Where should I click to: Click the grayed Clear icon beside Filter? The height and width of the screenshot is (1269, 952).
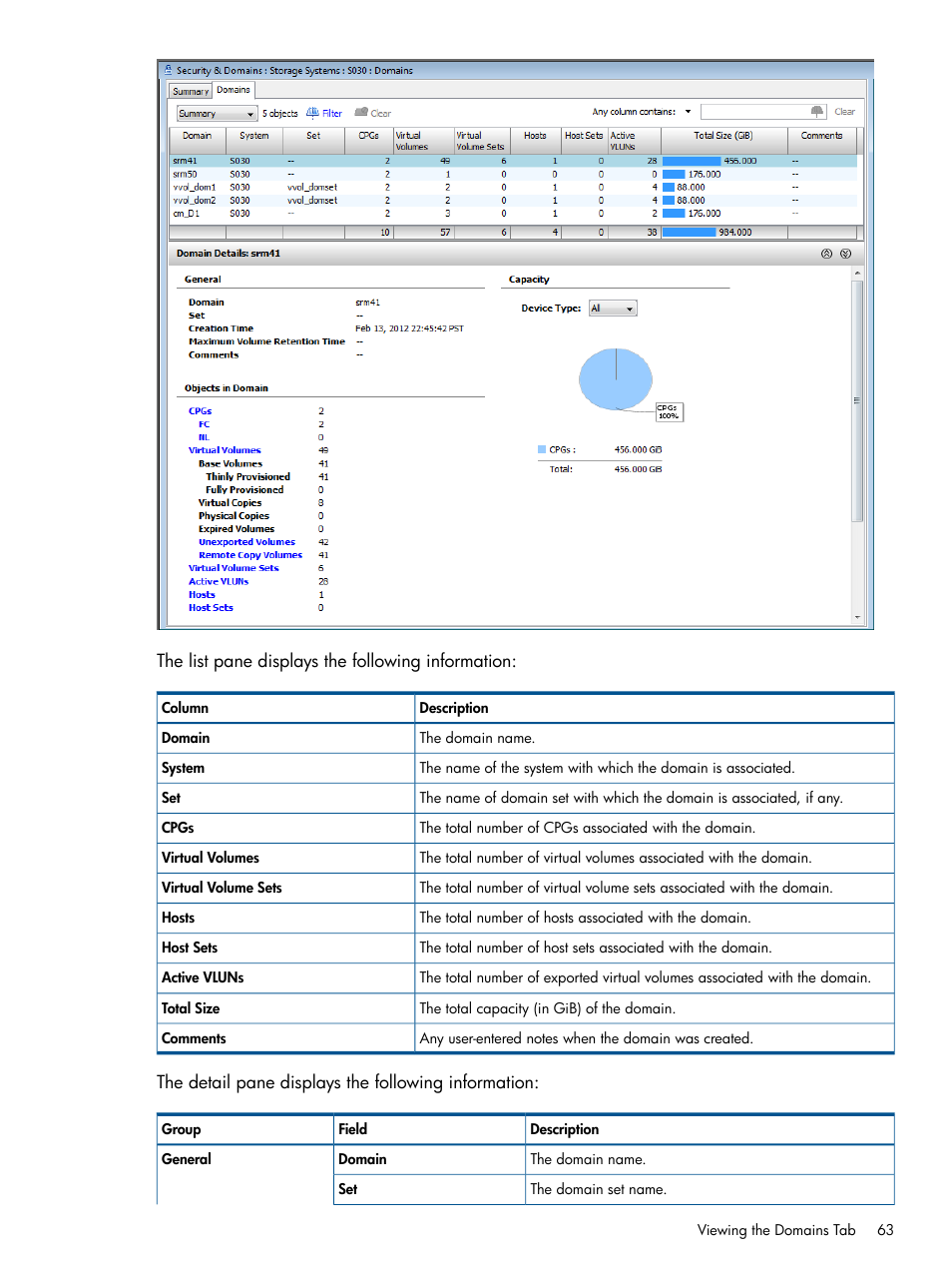click(361, 113)
